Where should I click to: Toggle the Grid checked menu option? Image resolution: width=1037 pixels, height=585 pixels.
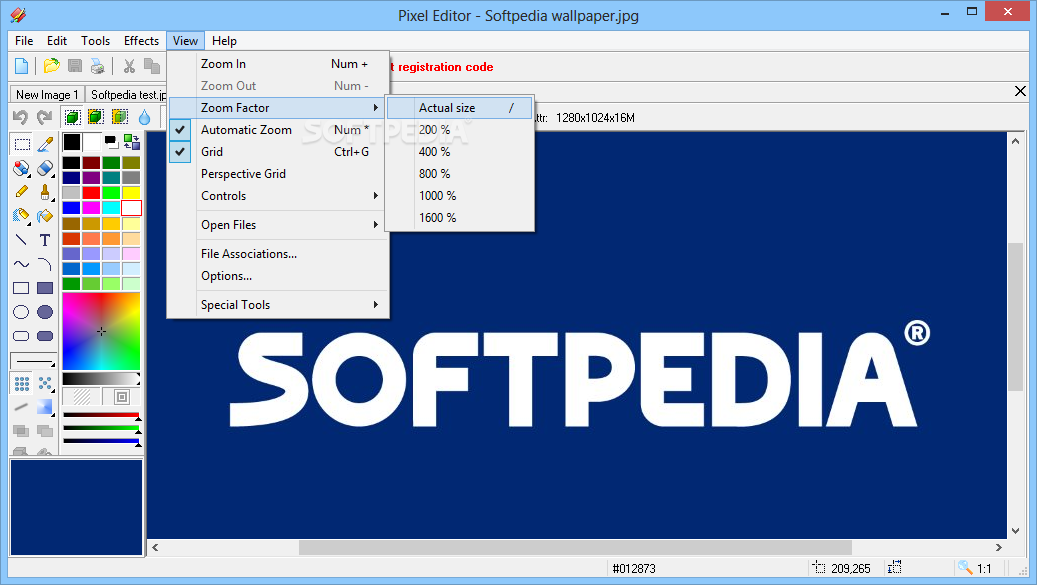278,151
